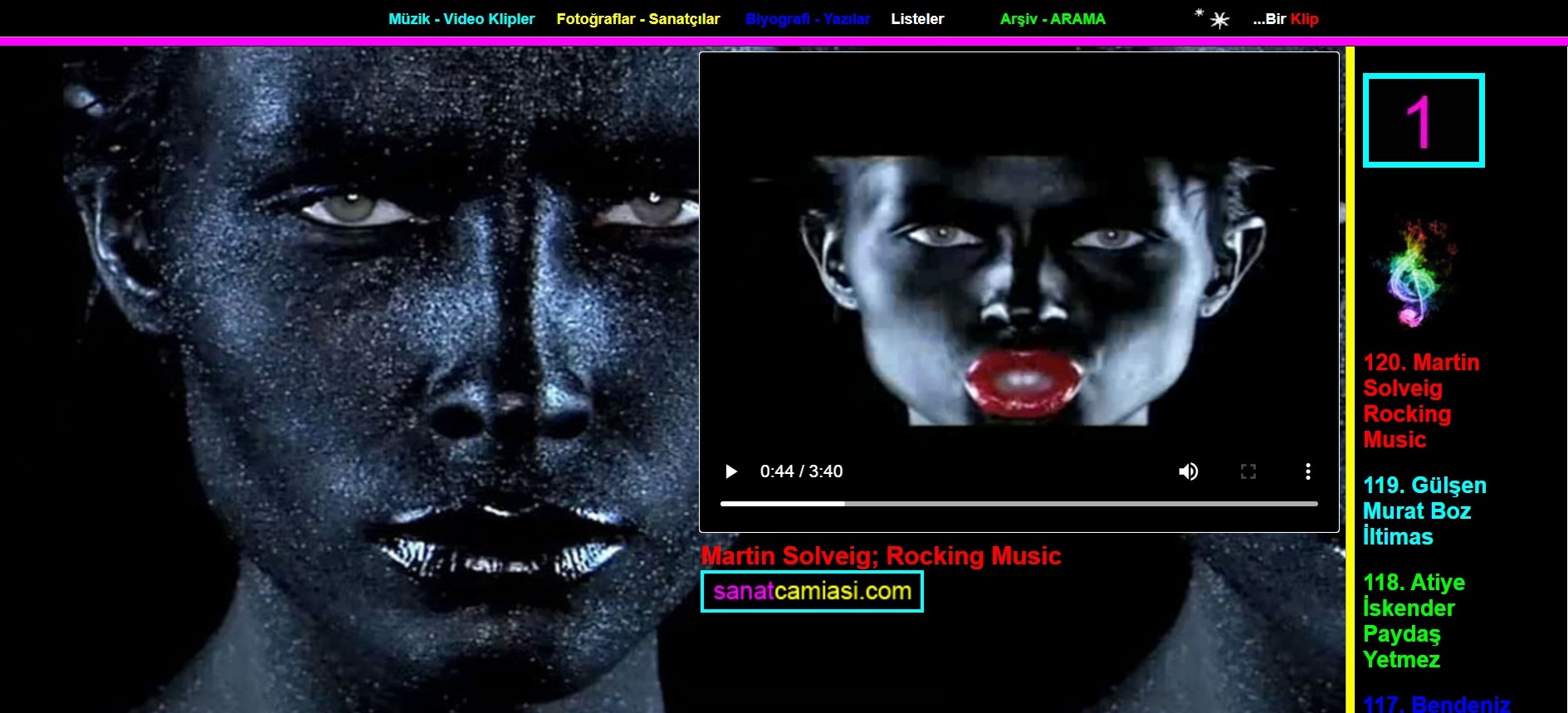Open Müzik - Video Klipler menu
Screen dimensions: 1568x713
(x=462, y=19)
